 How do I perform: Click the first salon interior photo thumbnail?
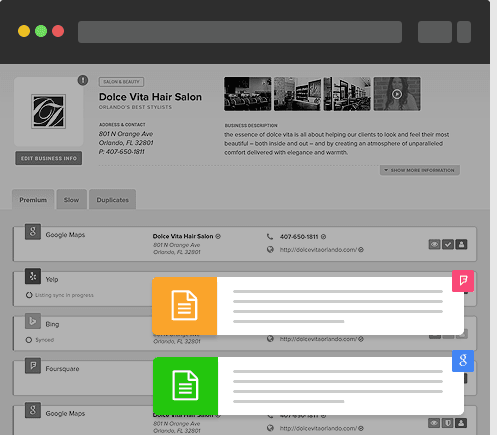(248, 94)
